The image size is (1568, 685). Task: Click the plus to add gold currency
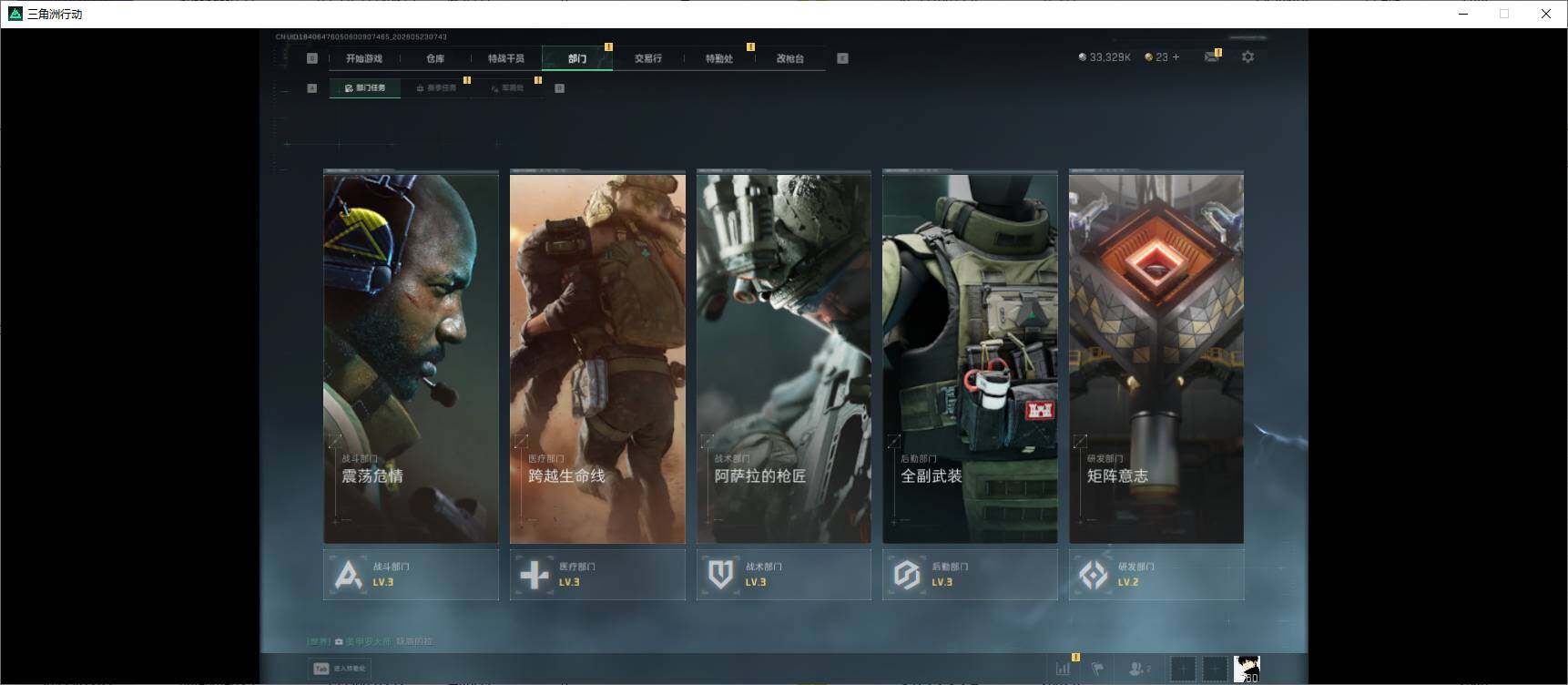pyautogui.click(x=1176, y=56)
